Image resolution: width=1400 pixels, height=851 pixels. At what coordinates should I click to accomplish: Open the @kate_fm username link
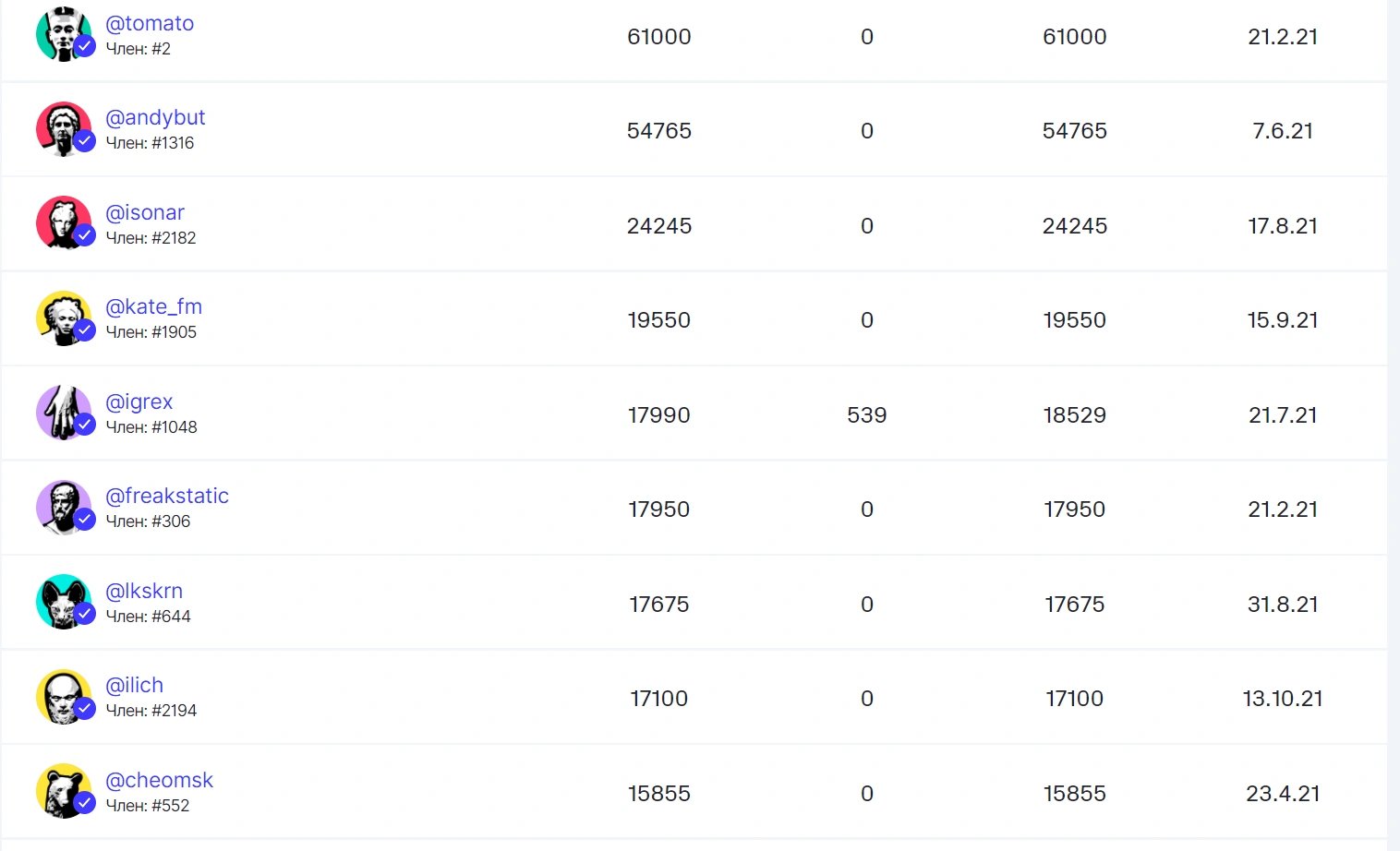coord(153,306)
